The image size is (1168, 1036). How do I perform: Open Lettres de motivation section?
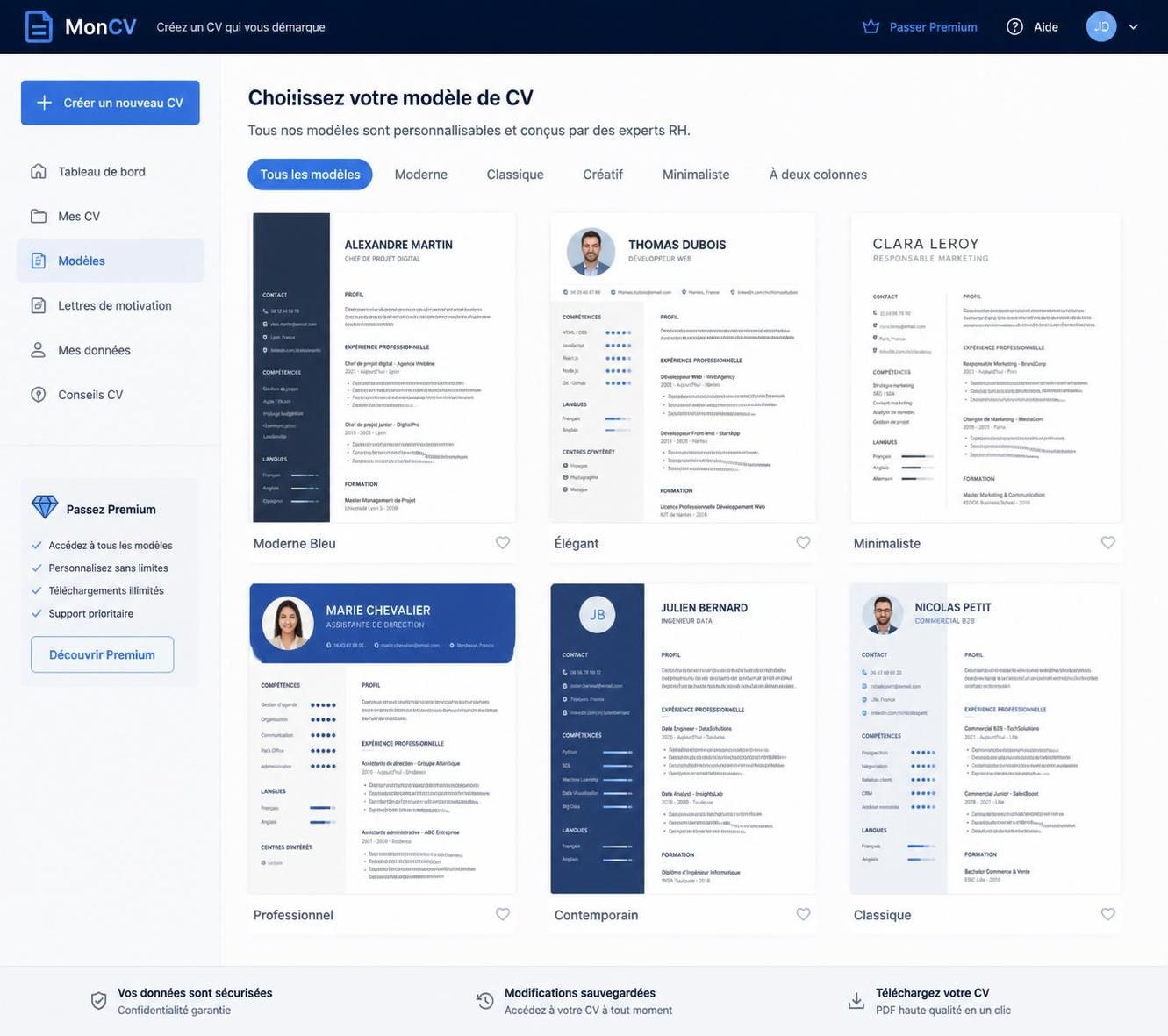point(111,305)
